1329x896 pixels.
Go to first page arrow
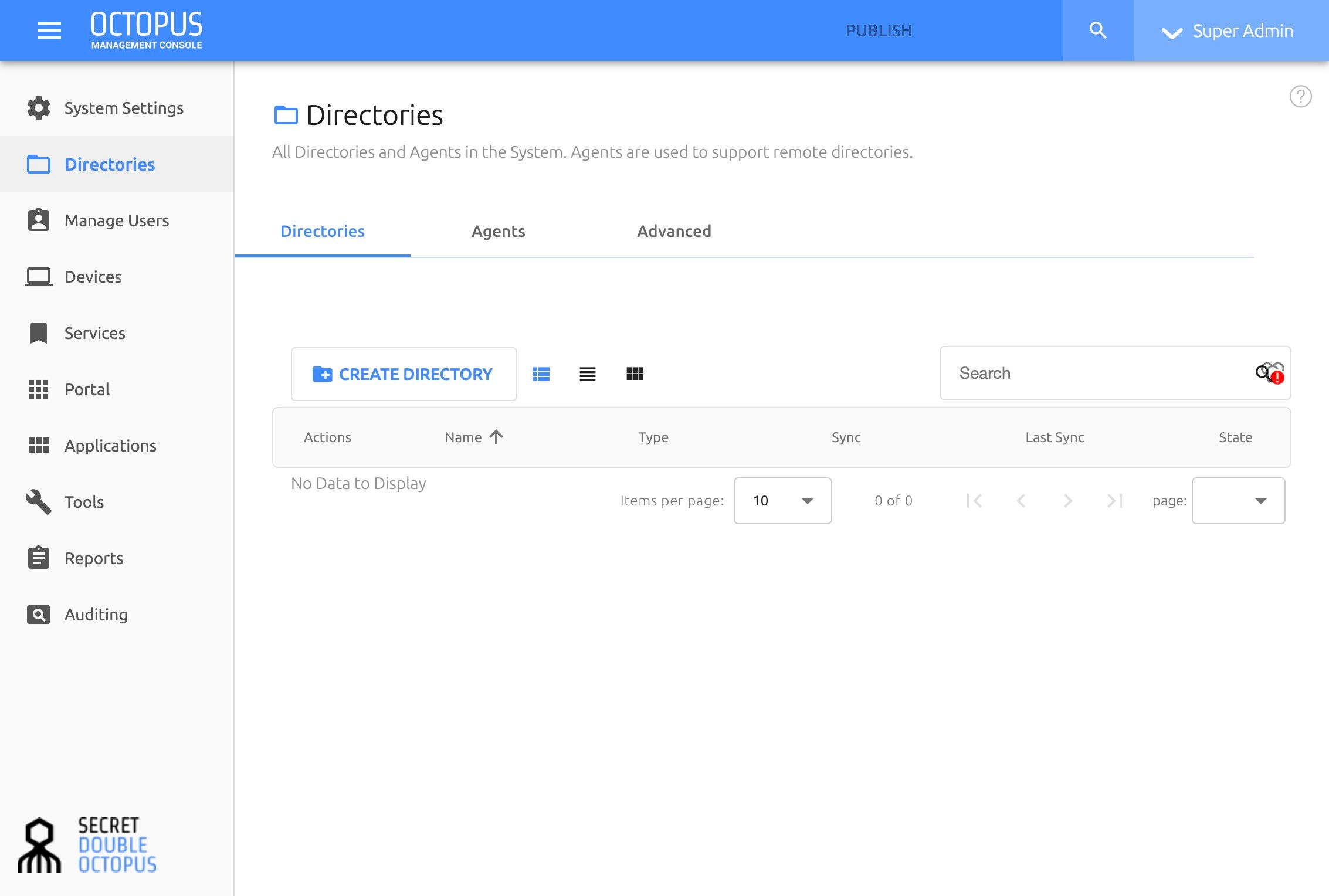(974, 501)
